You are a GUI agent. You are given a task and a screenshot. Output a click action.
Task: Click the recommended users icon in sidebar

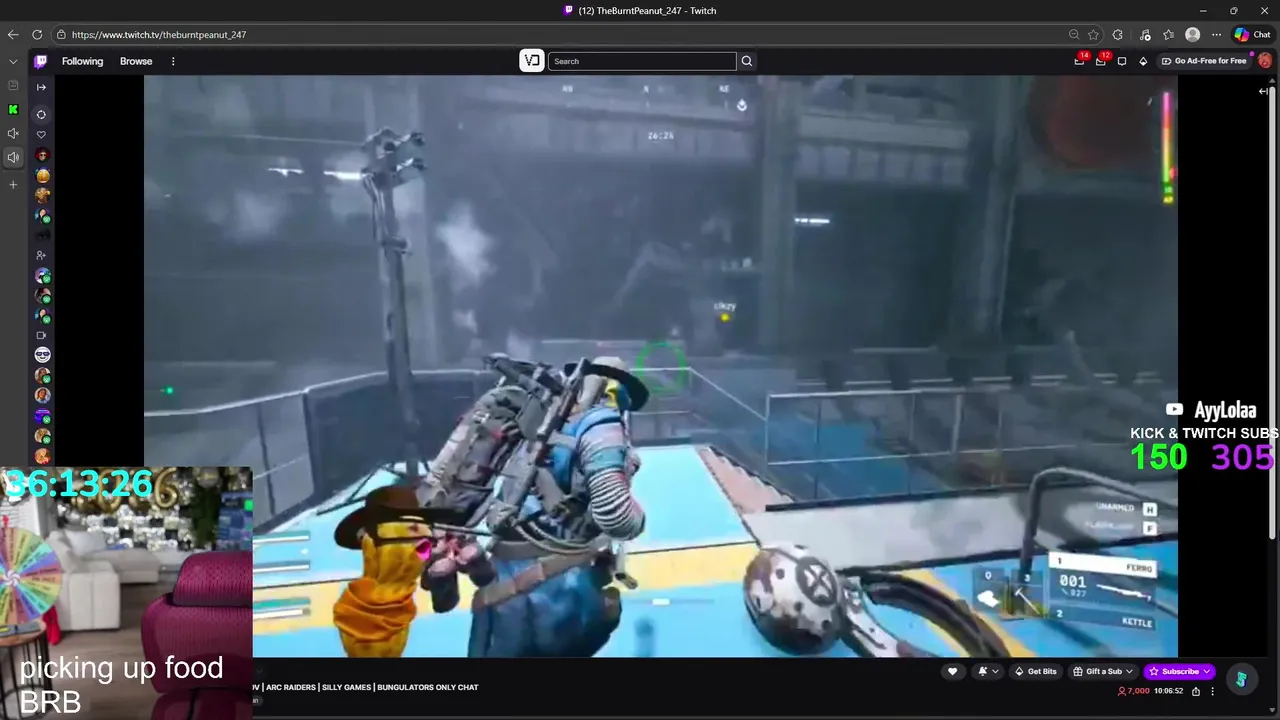(x=41, y=255)
